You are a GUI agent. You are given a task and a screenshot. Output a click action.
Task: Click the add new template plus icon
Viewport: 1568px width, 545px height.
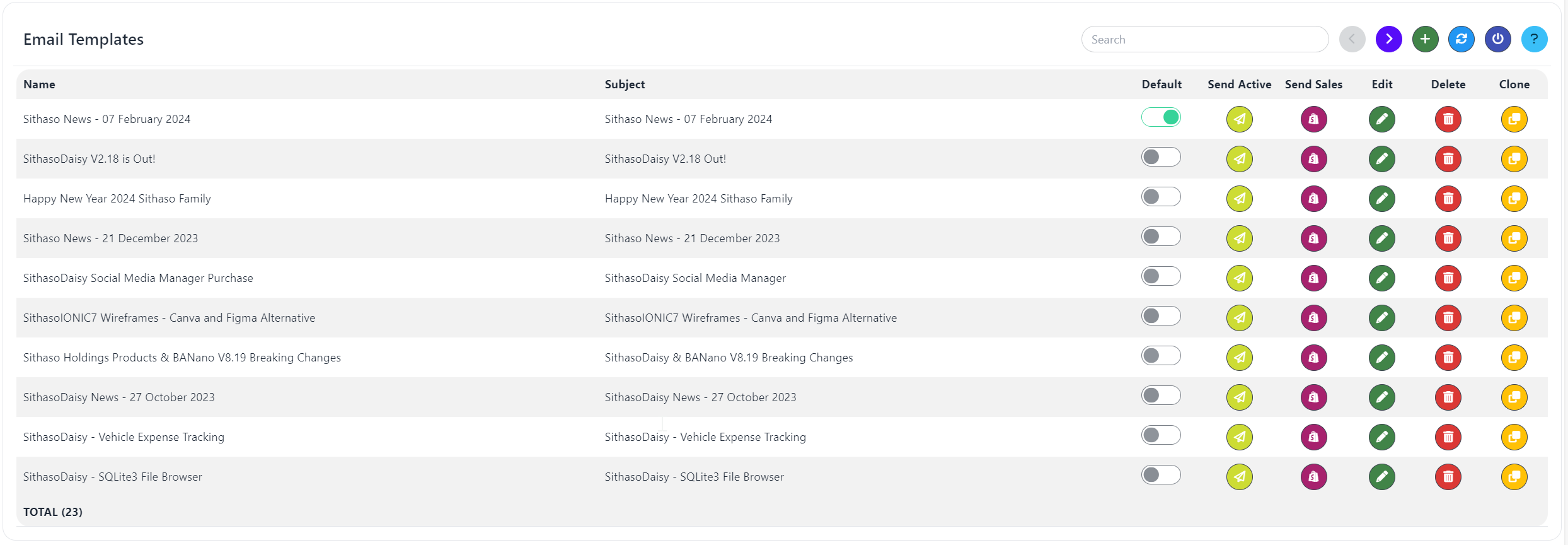point(1425,39)
